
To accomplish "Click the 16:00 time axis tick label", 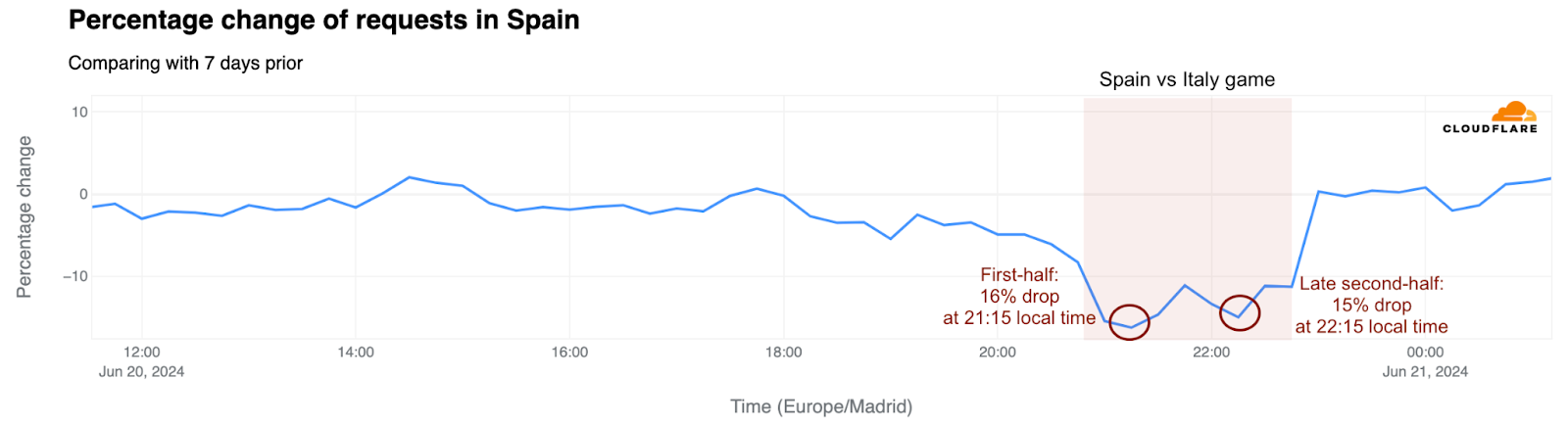I will [569, 353].
